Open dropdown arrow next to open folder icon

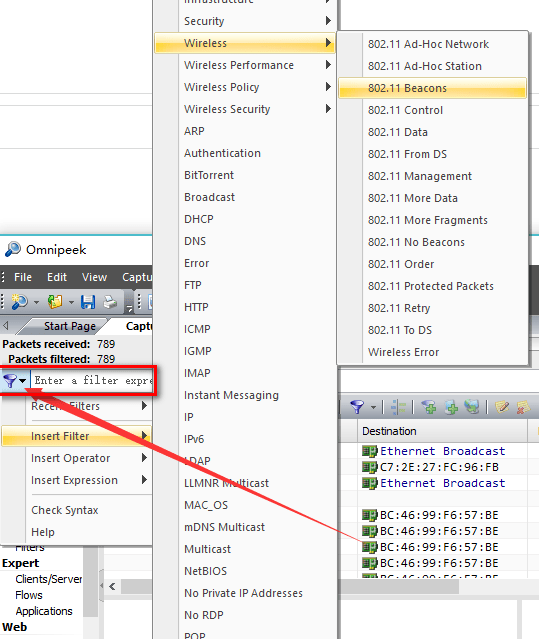(71, 302)
